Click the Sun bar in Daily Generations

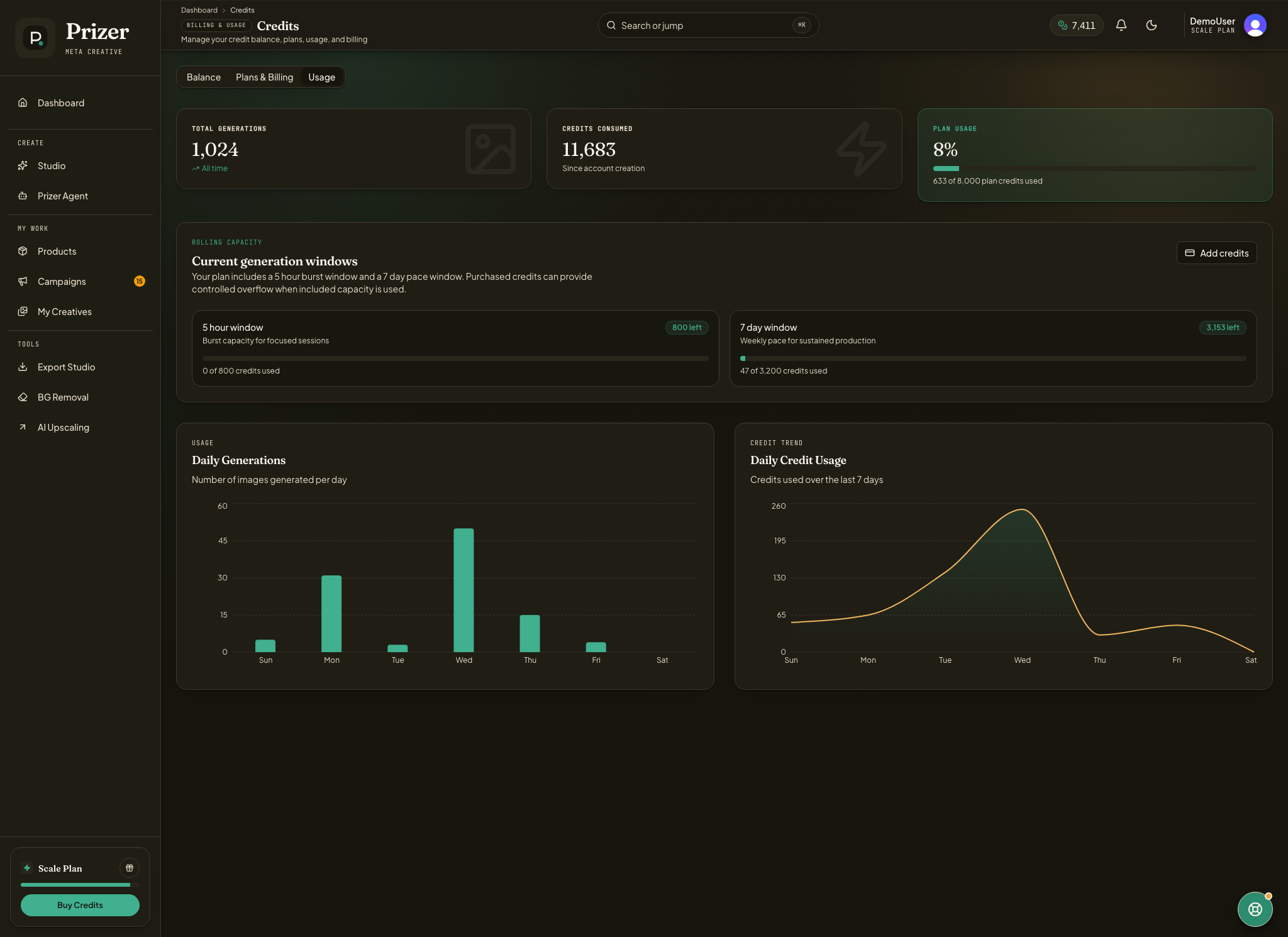pyautogui.click(x=265, y=646)
